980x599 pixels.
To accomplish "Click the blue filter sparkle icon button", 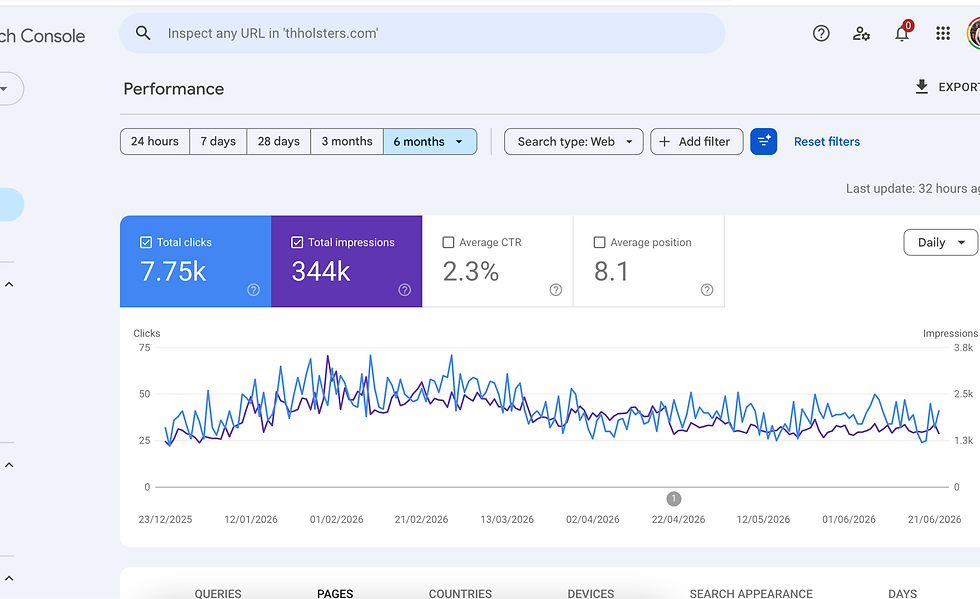I will click(x=763, y=141).
